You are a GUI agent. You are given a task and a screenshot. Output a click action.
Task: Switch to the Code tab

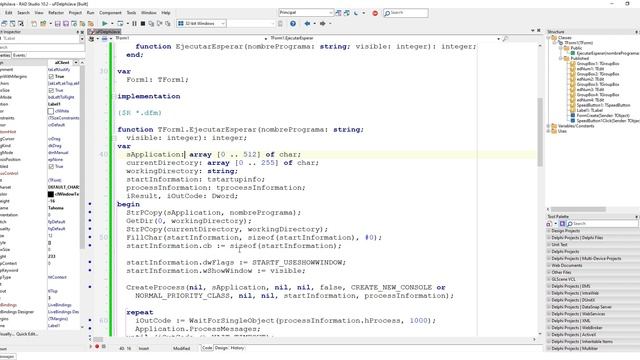(207, 348)
